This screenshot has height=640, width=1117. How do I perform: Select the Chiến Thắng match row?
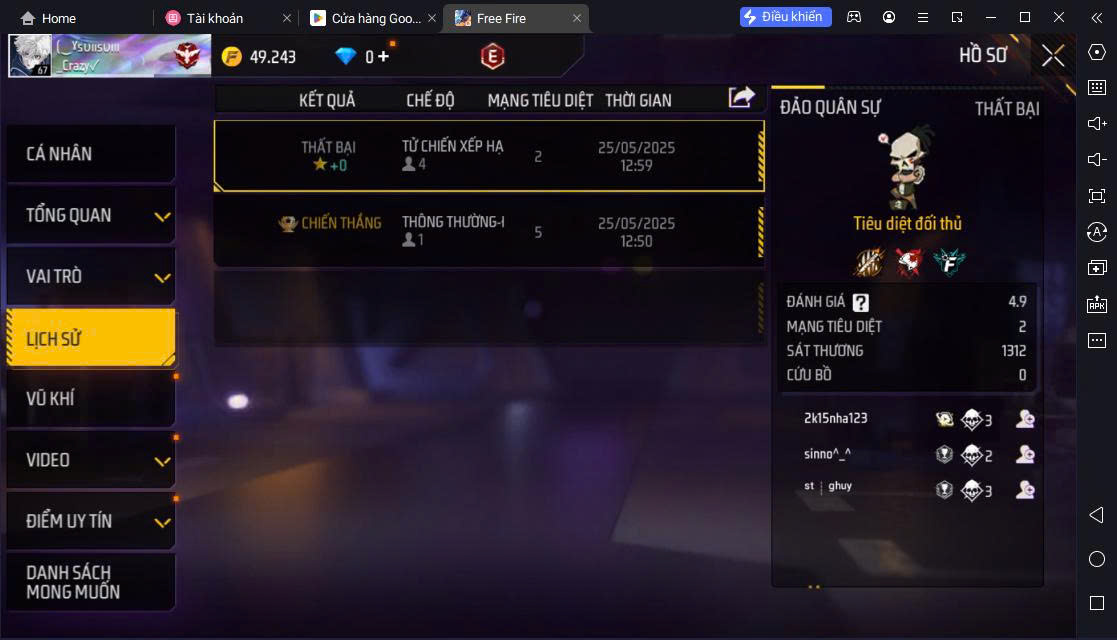(x=489, y=232)
